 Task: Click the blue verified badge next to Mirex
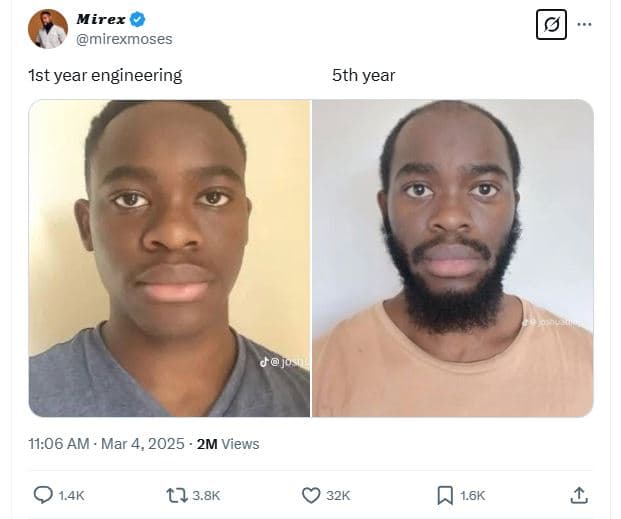pyautogui.click(x=137, y=19)
